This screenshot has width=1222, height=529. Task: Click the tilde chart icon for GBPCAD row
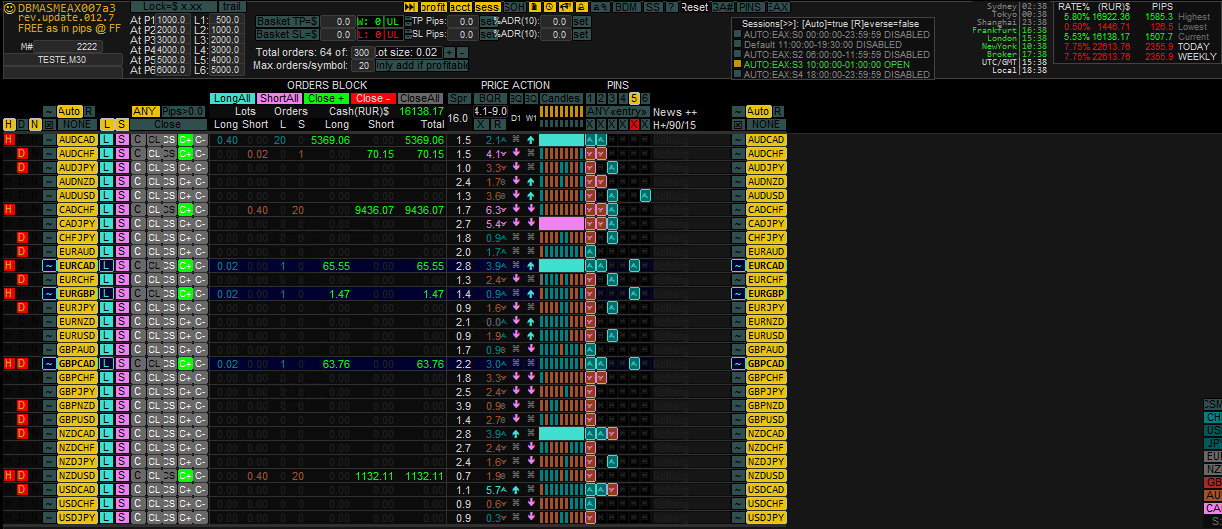pyautogui.click(x=49, y=364)
